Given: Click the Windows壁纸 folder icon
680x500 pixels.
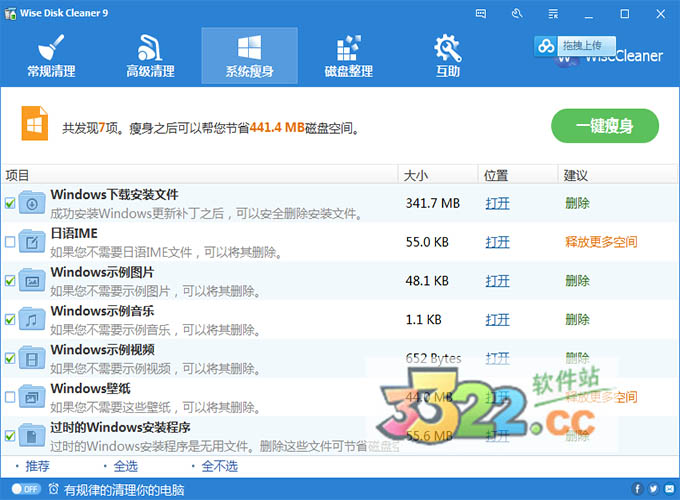Looking at the screenshot, I should (32, 396).
